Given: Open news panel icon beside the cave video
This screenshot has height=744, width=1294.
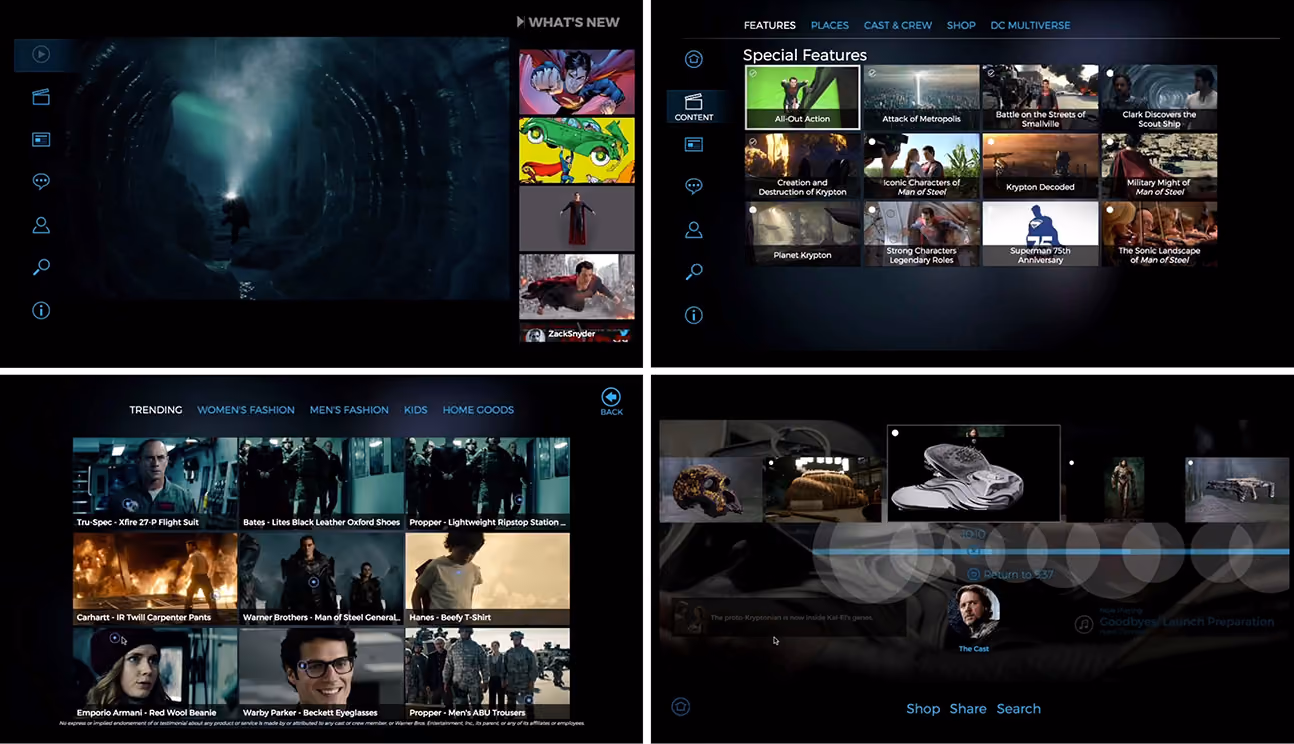Looking at the screenshot, I should tap(41, 140).
